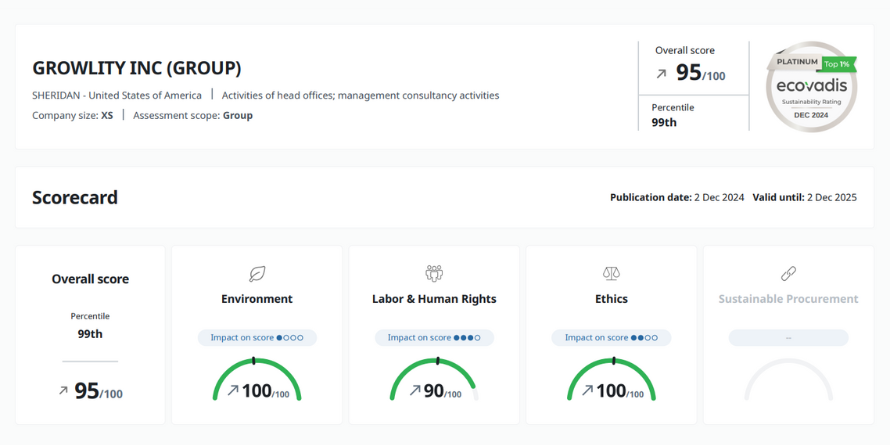Click Labor & Human Rights Impact on score pill
This screenshot has height=445, width=890.
(x=434, y=338)
